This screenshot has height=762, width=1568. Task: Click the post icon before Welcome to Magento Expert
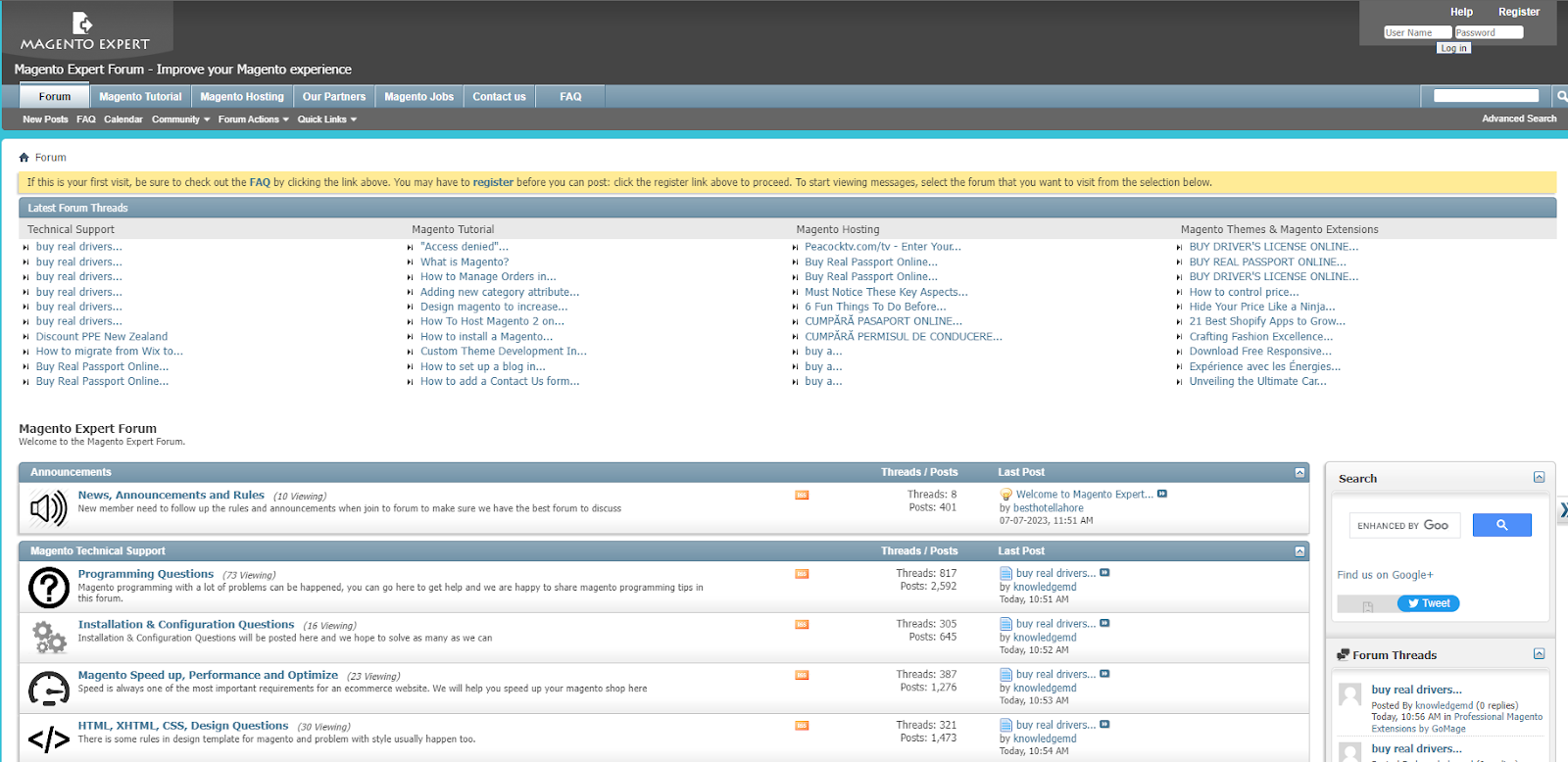(x=1005, y=495)
